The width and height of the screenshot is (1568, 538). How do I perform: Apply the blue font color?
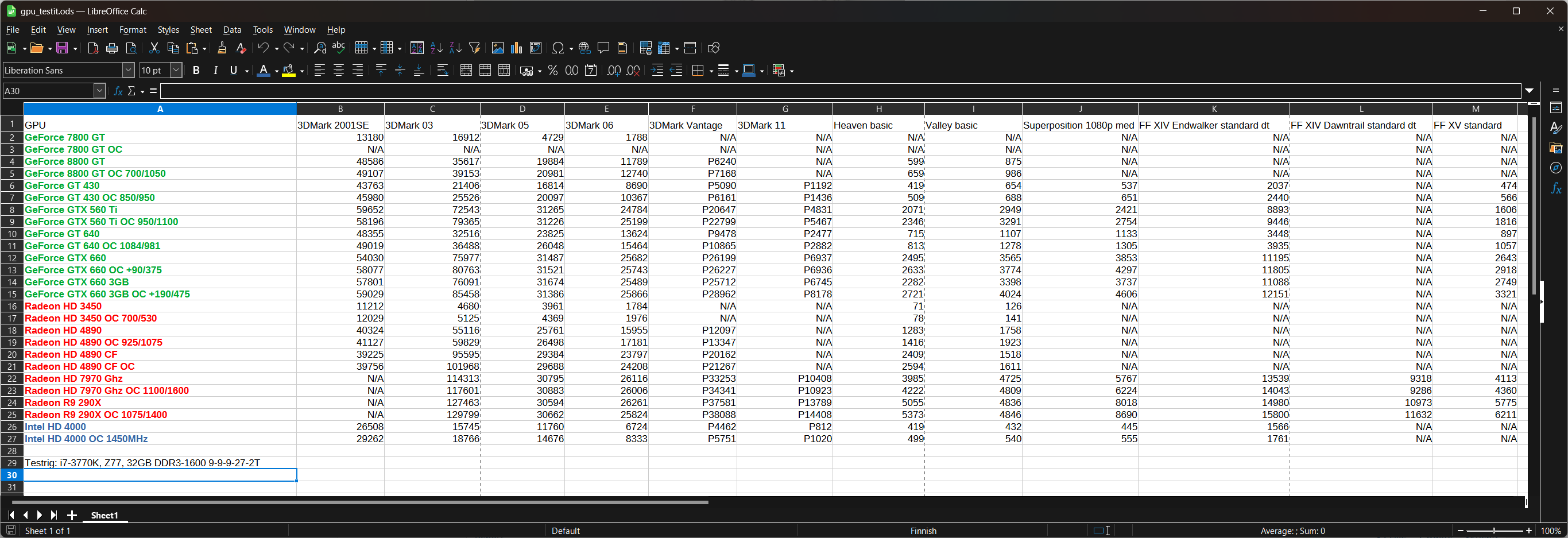click(263, 71)
